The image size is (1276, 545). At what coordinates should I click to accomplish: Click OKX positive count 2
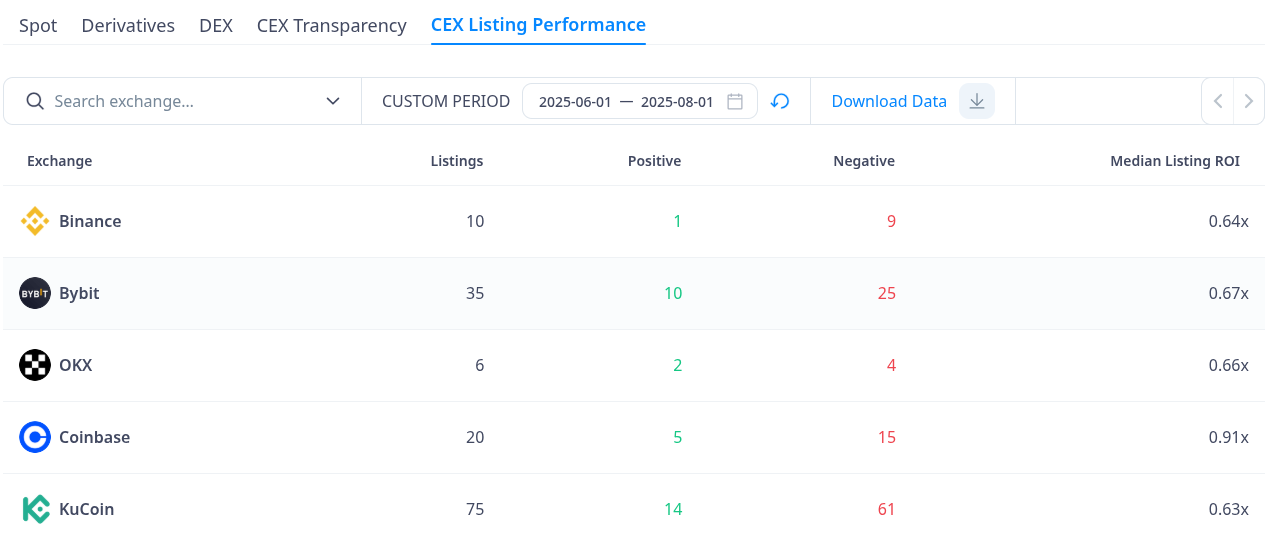click(x=677, y=365)
